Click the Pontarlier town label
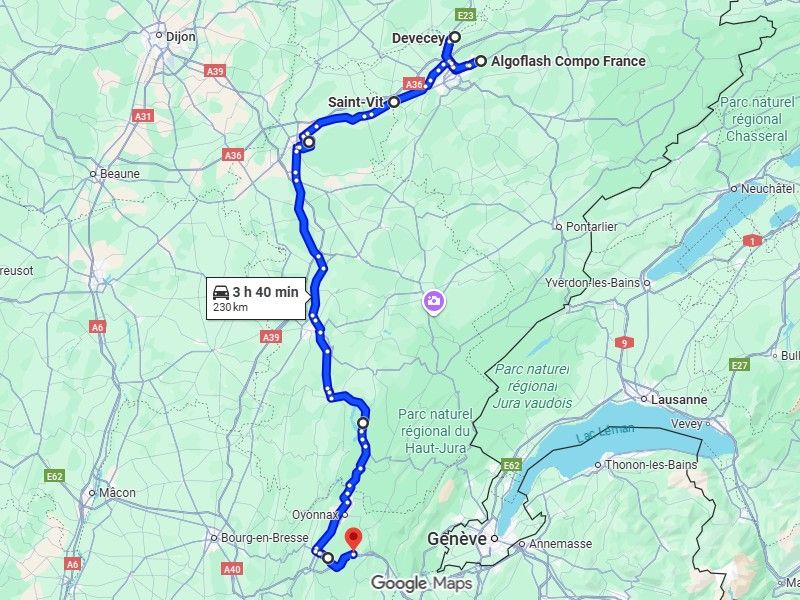 click(x=592, y=227)
